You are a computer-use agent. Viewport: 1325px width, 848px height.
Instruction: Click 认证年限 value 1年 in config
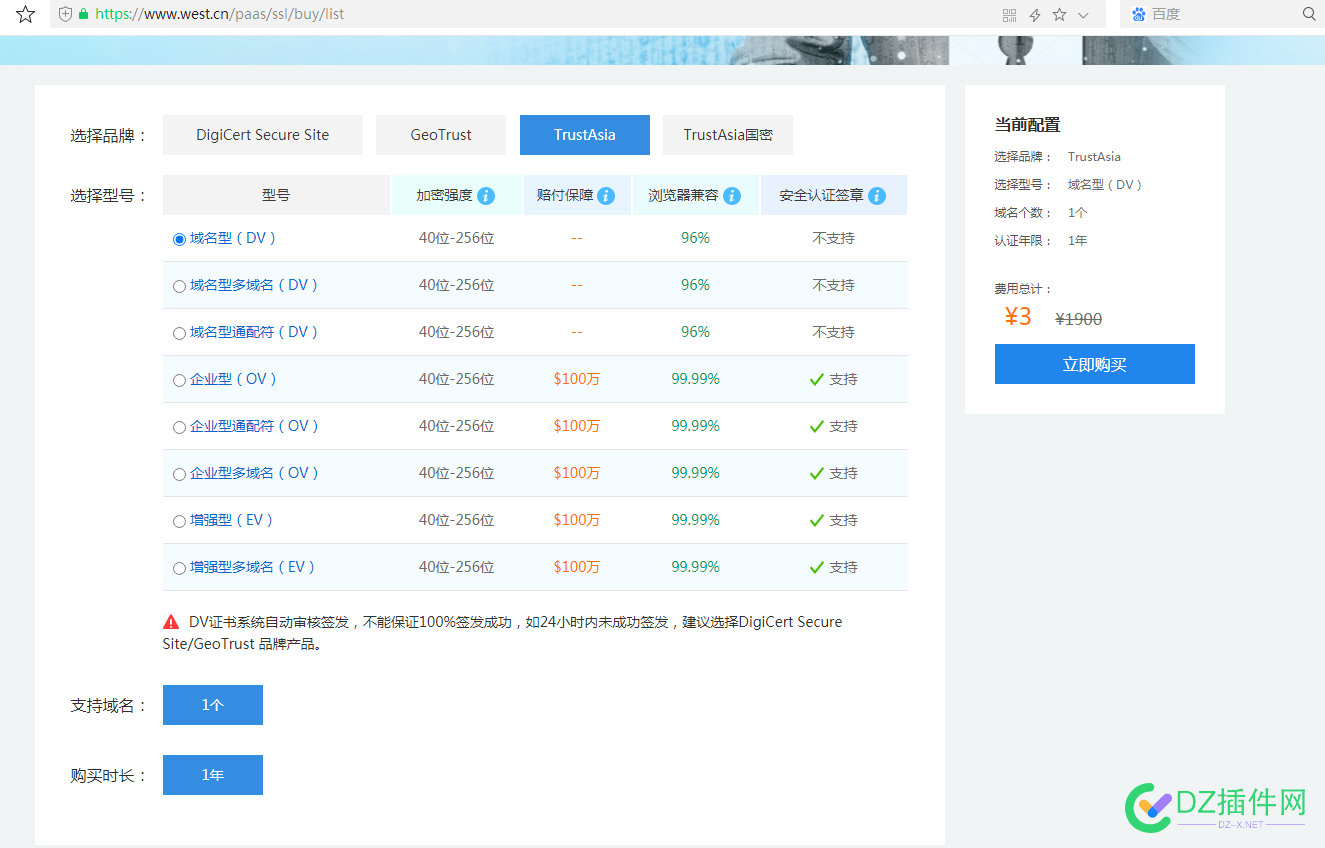tap(1078, 240)
